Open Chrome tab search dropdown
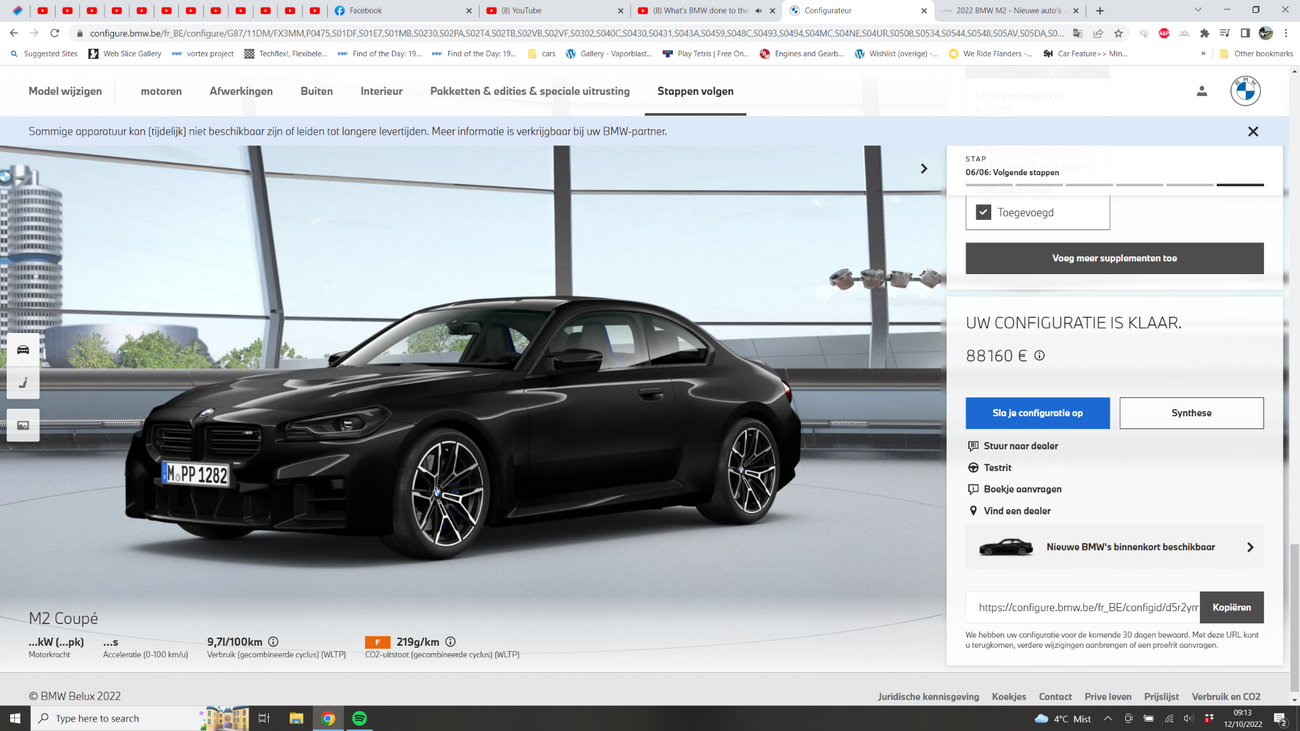The width and height of the screenshot is (1300, 731). click(x=1198, y=11)
